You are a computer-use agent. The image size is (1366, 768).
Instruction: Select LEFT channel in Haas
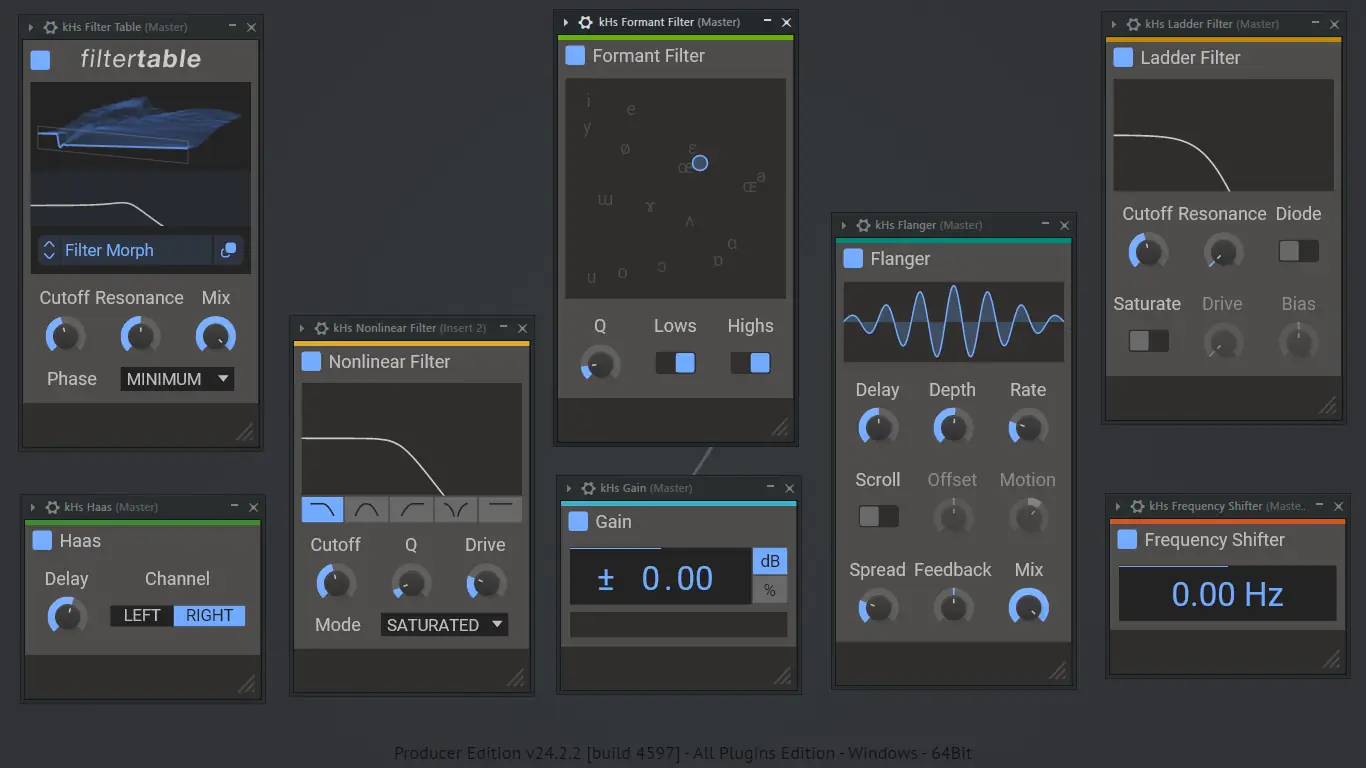[142, 616]
